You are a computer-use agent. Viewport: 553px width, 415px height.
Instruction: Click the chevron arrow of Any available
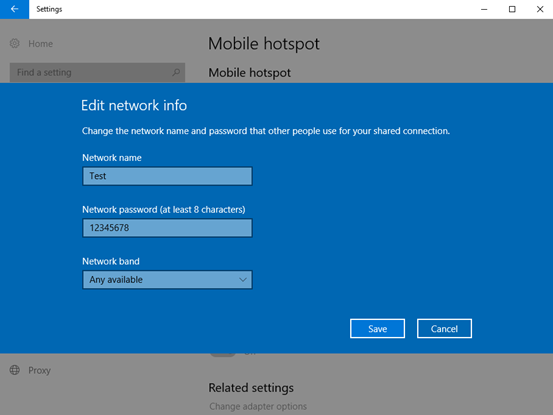[243, 280]
